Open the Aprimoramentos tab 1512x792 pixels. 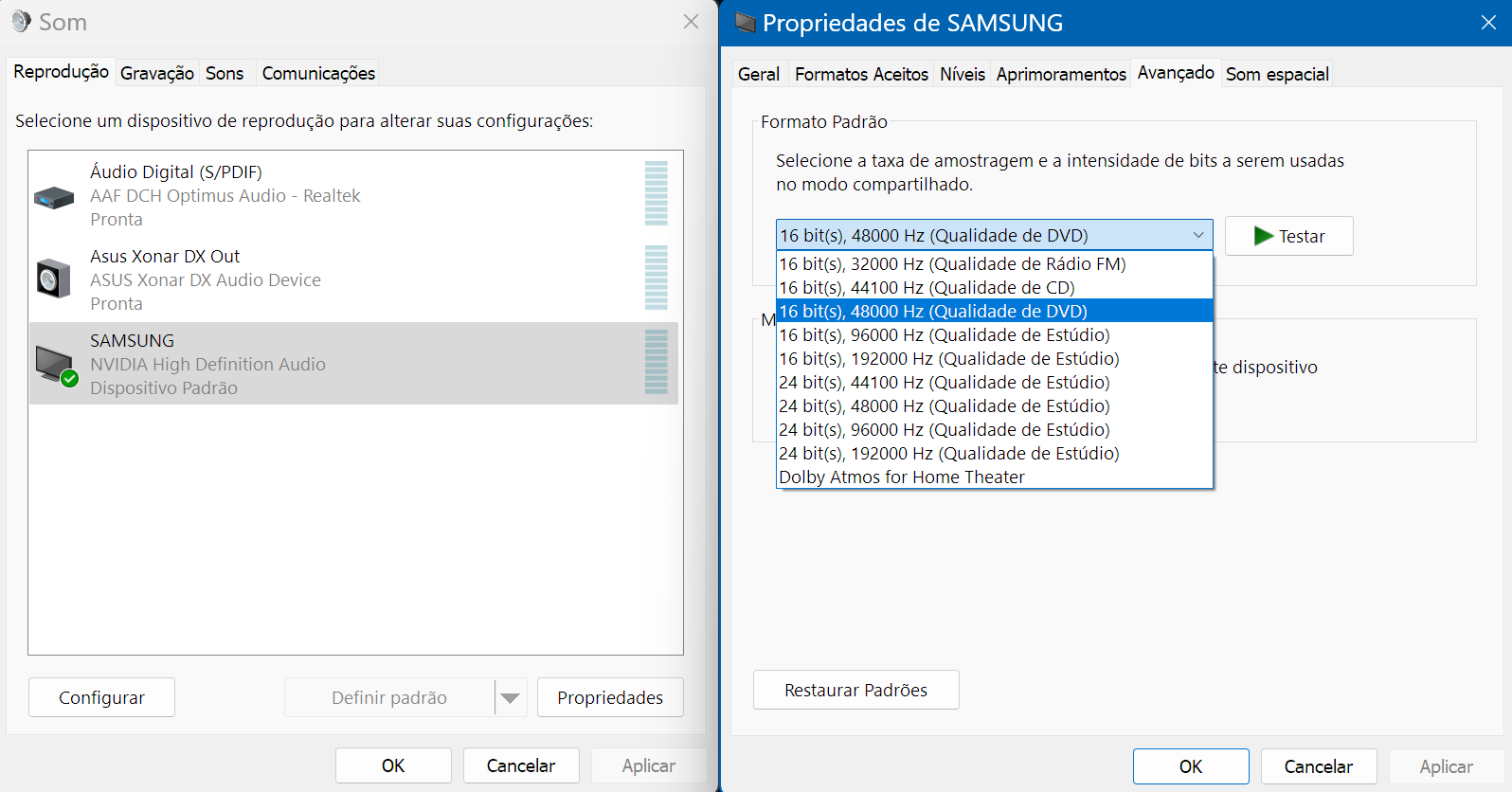click(1061, 74)
